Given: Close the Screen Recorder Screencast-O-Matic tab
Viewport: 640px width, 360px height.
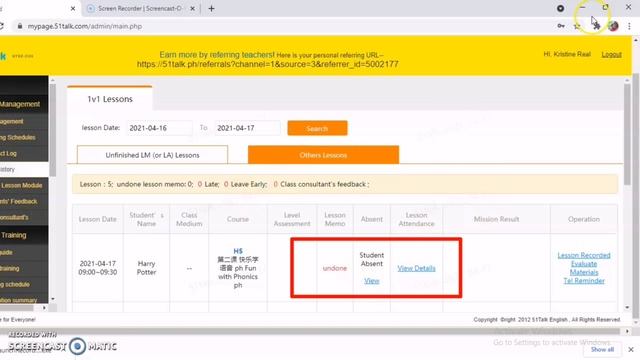Looking at the screenshot, I should coord(192,9).
